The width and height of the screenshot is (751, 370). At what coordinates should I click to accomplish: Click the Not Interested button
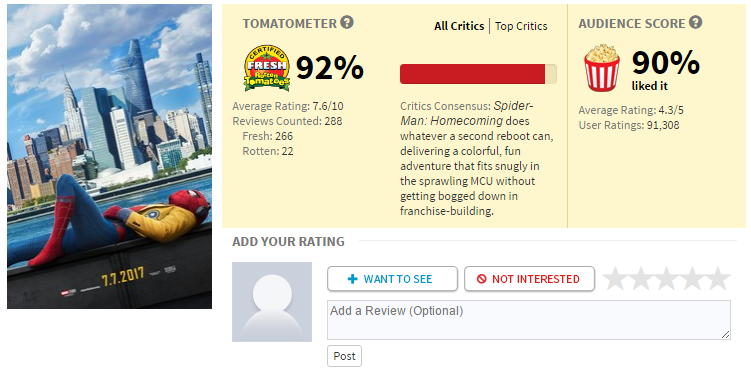tap(529, 279)
